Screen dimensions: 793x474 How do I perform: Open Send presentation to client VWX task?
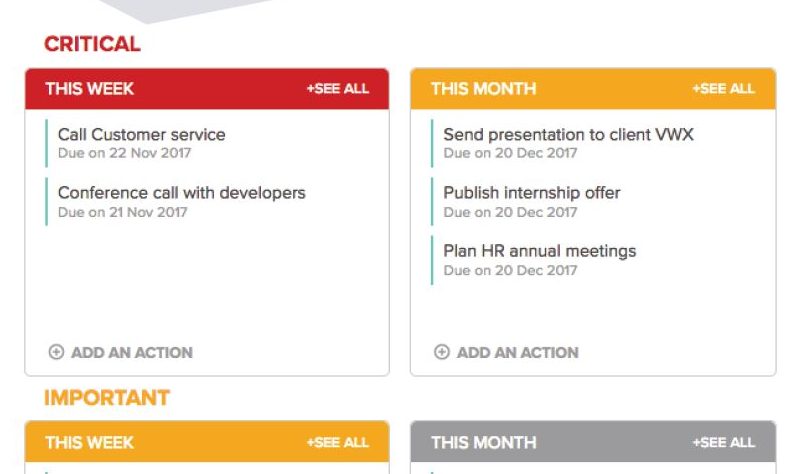click(x=568, y=135)
